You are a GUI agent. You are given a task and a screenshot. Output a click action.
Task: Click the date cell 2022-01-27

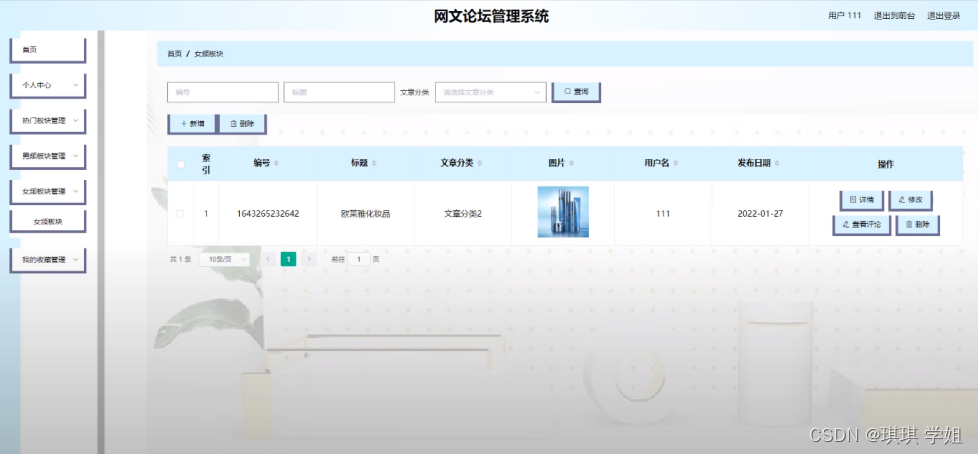760,214
